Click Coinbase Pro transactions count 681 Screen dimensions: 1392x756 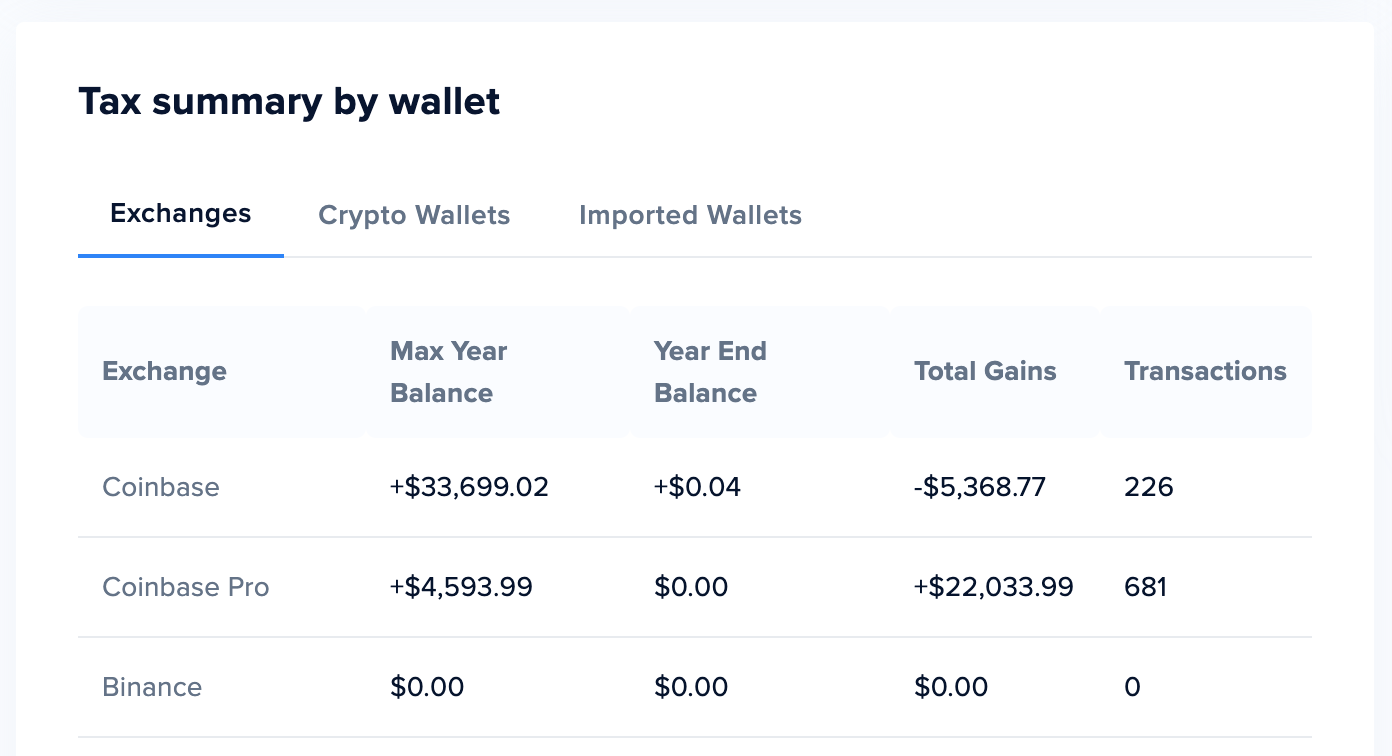click(x=1146, y=587)
